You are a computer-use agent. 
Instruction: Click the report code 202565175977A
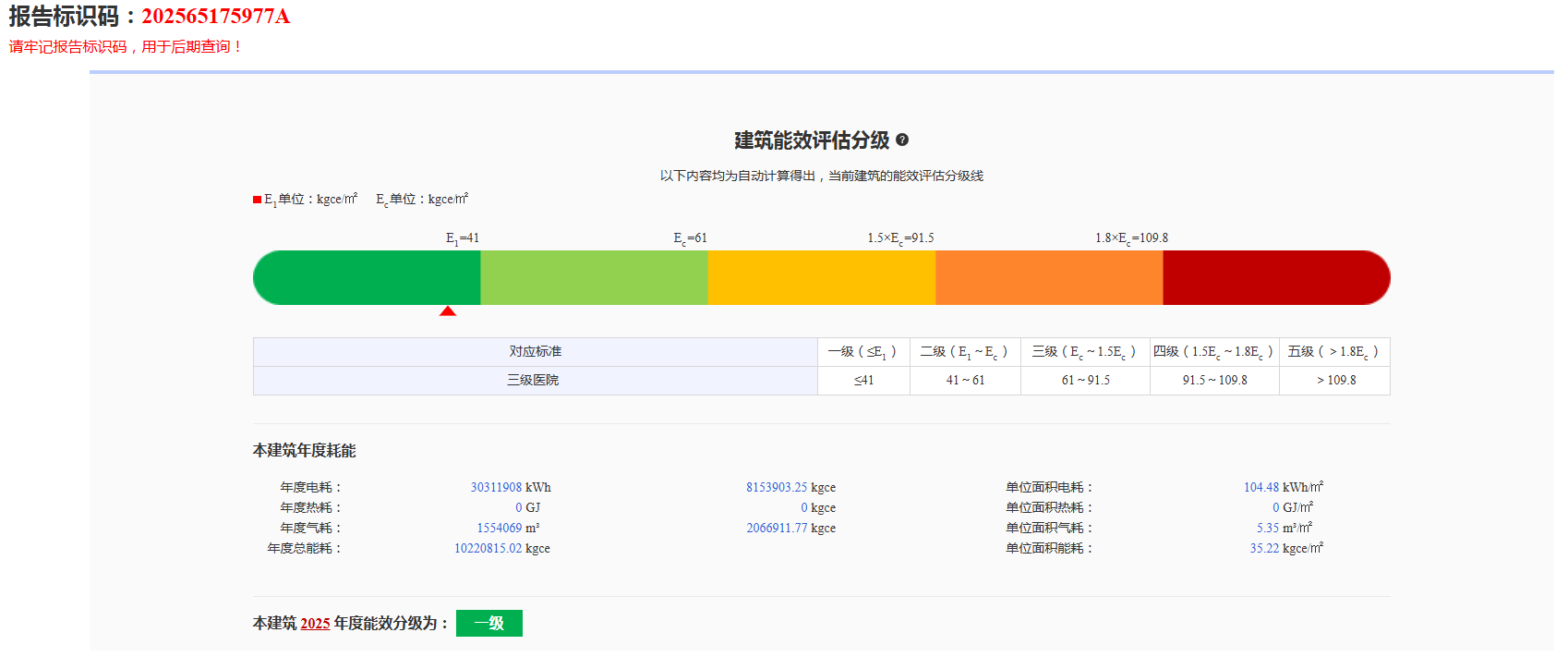pyautogui.click(x=216, y=16)
